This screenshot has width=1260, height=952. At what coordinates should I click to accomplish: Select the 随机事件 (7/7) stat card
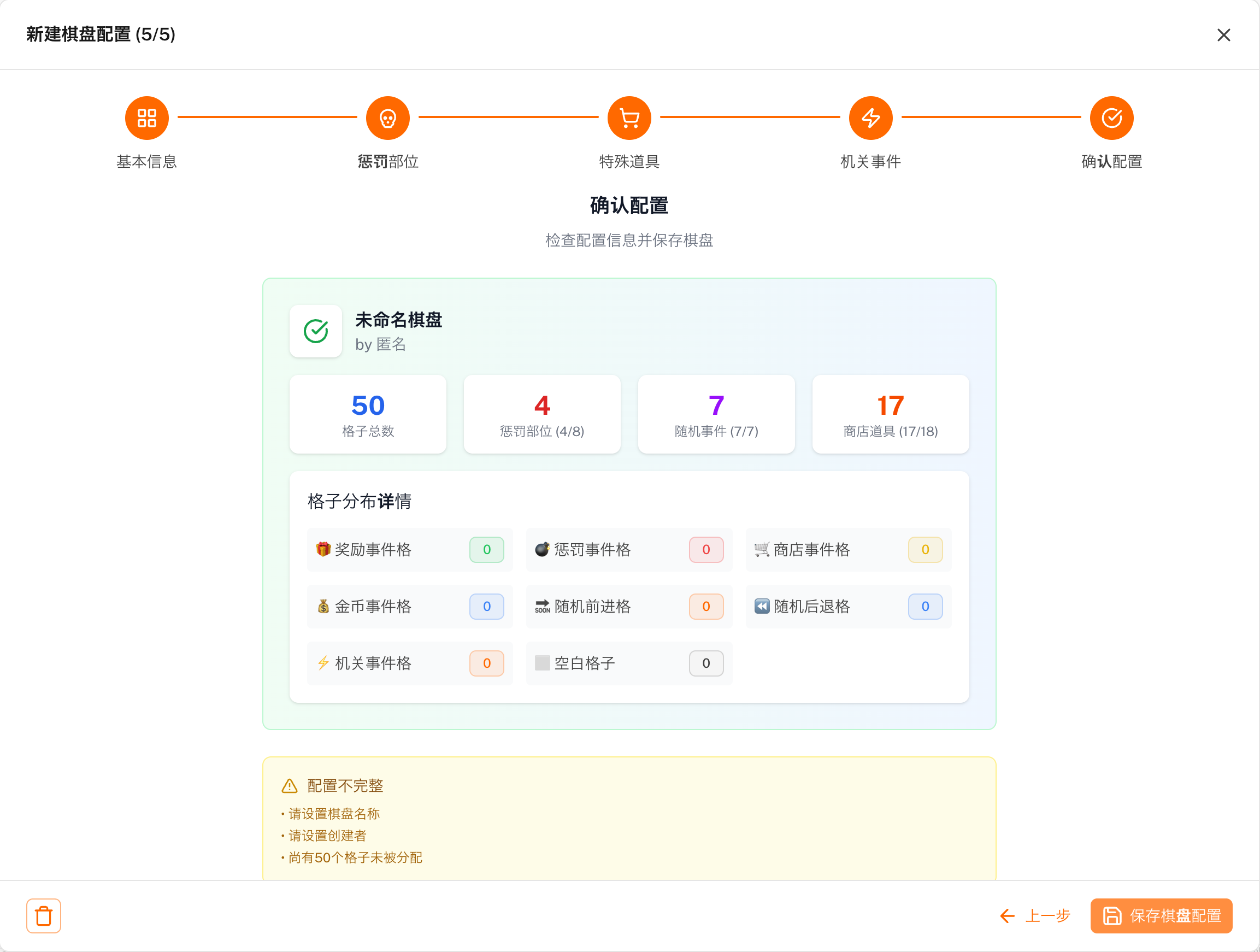[716, 414]
